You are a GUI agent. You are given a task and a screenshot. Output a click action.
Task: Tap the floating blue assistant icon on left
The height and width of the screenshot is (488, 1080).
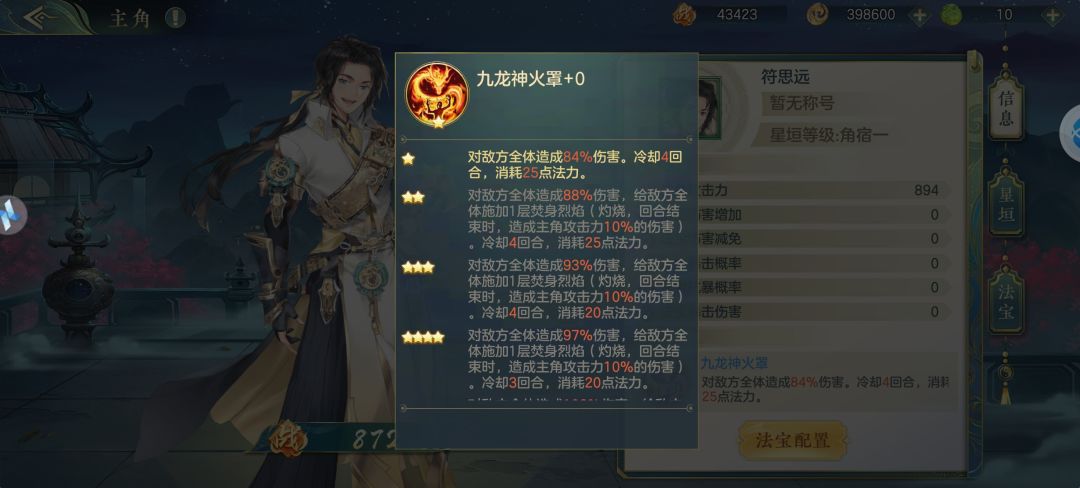coord(10,215)
